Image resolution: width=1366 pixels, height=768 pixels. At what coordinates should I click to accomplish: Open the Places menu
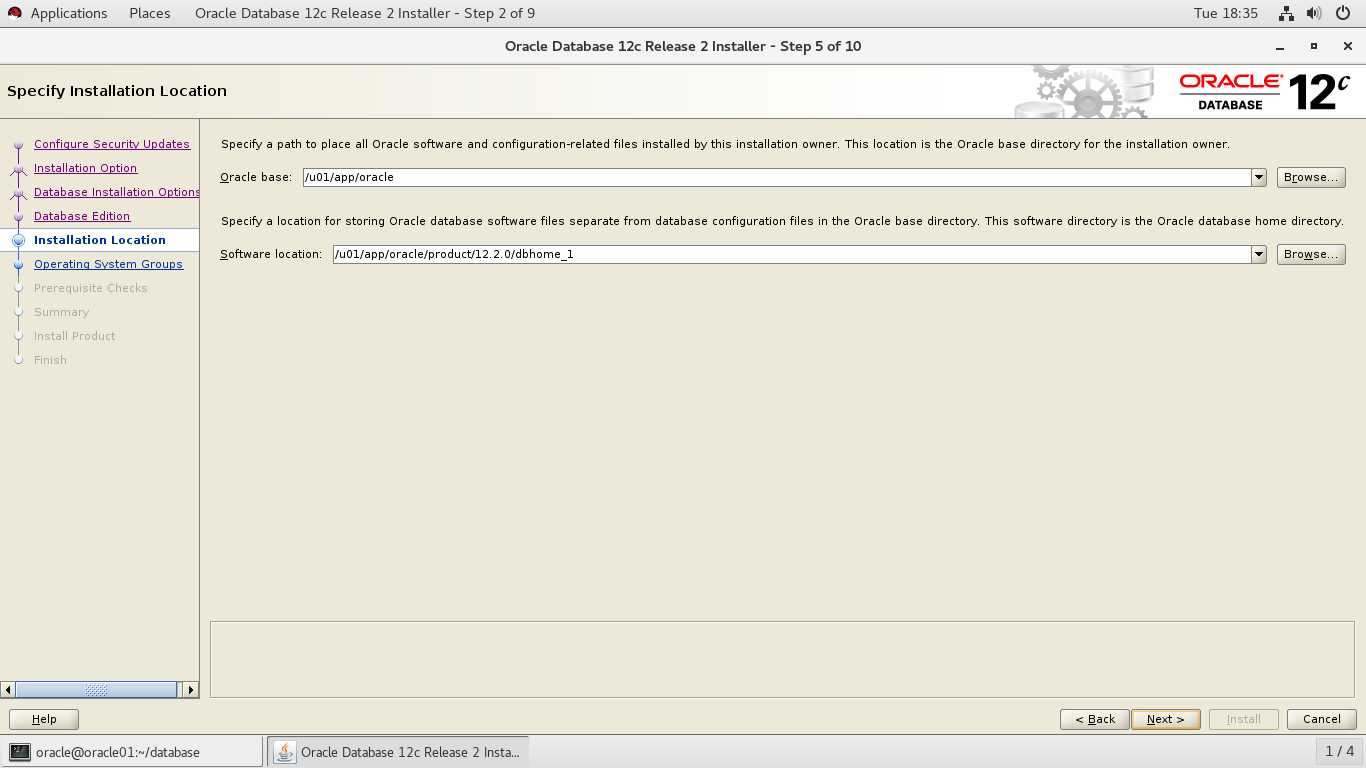[150, 13]
